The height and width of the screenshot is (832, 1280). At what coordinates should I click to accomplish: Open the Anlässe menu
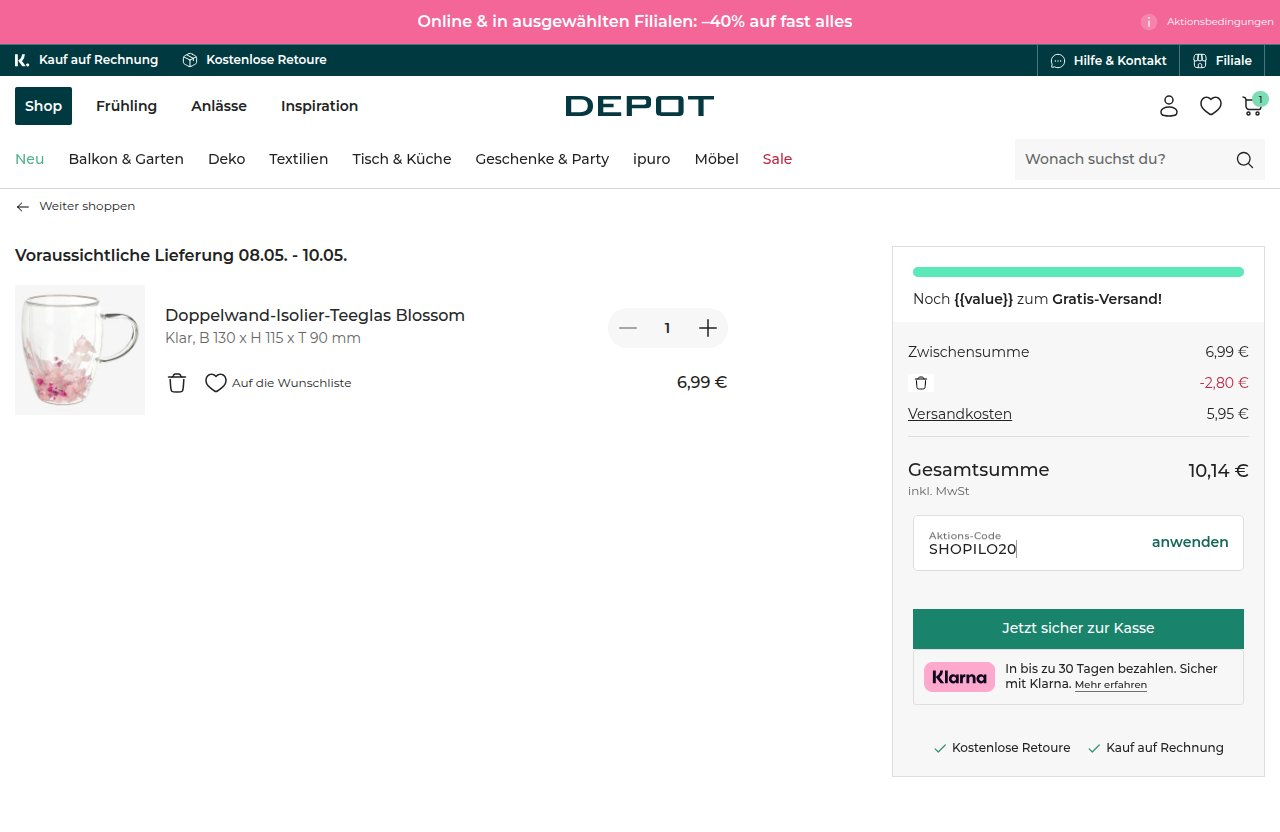pos(219,106)
